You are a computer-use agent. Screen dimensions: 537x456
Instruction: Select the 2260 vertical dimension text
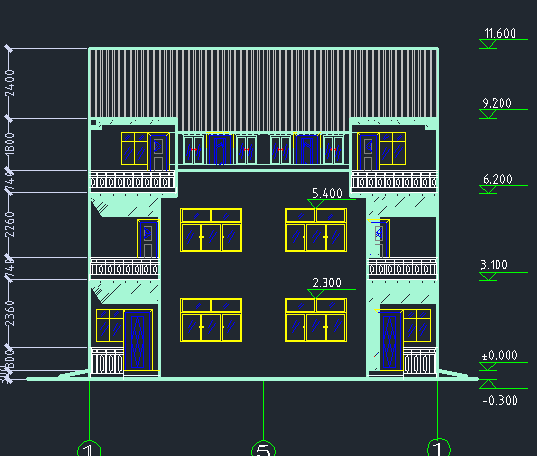(x=10, y=225)
